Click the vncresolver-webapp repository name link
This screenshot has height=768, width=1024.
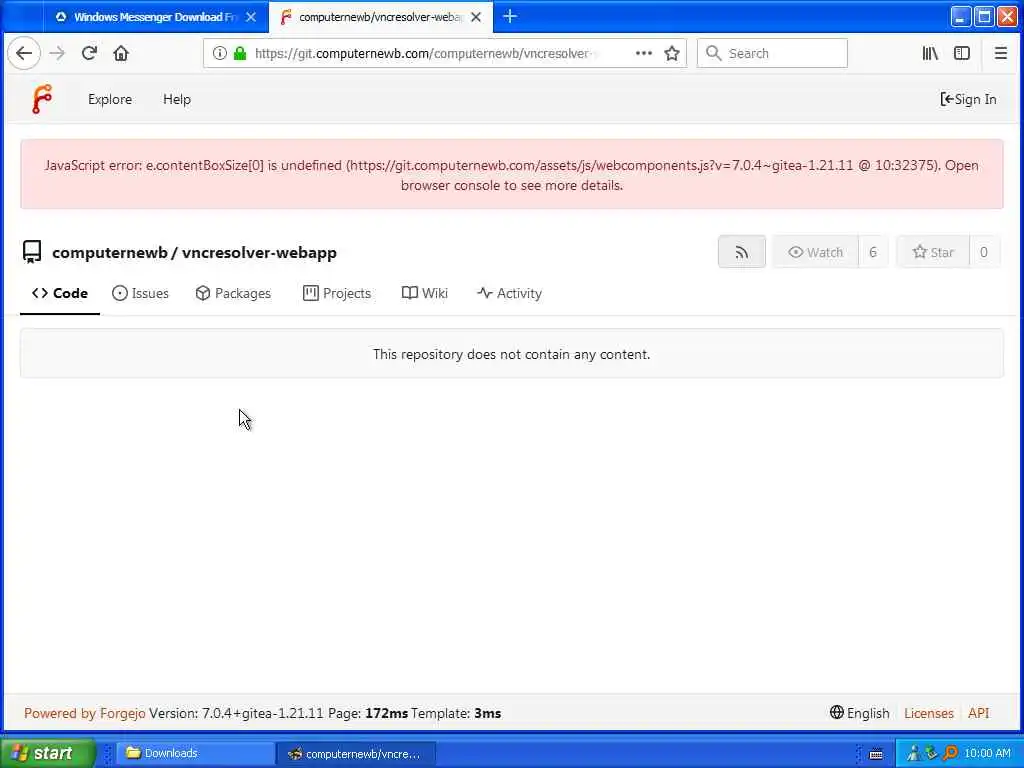click(x=259, y=253)
